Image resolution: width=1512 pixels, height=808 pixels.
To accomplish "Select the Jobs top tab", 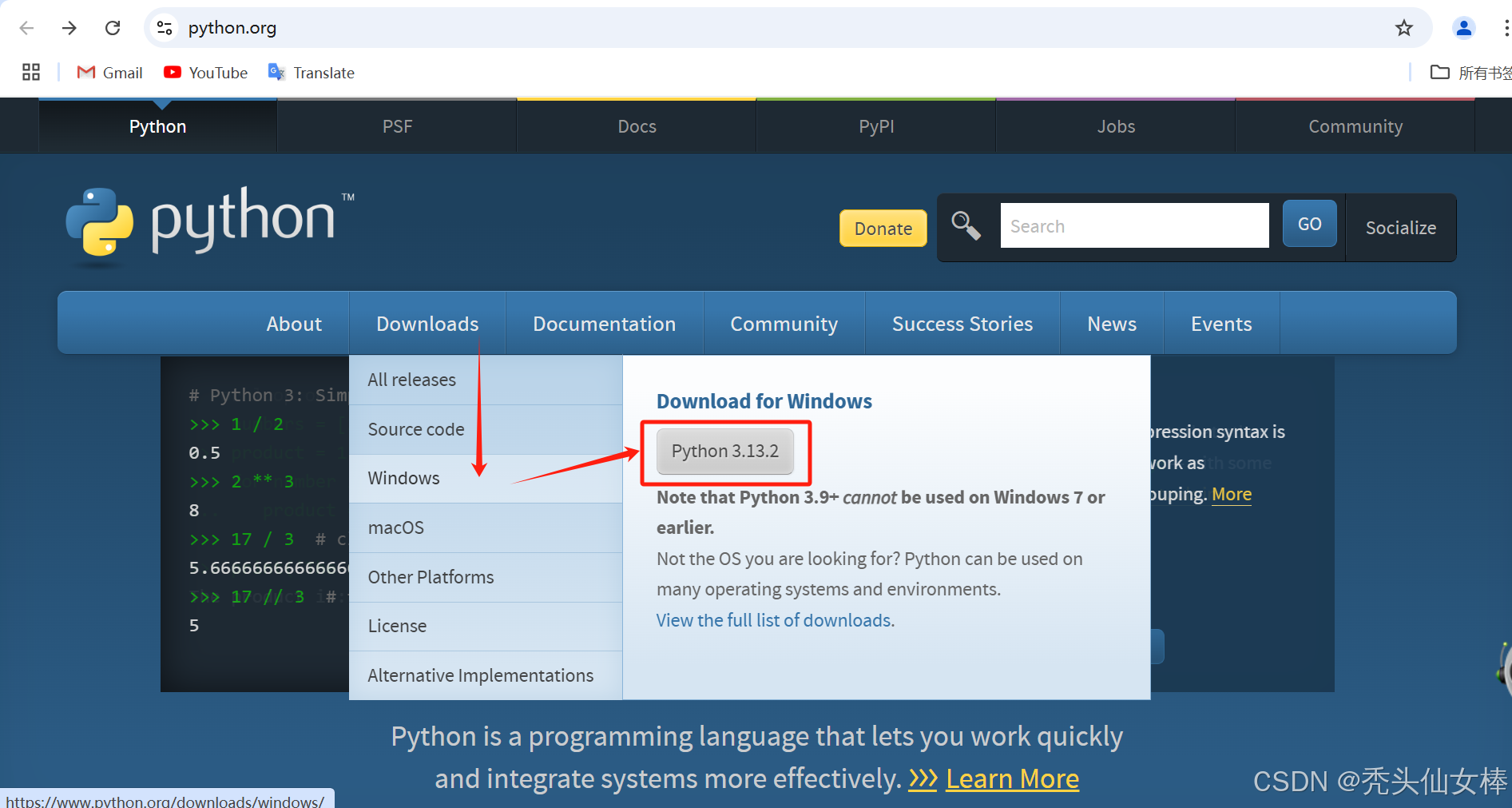I will [1116, 126].
